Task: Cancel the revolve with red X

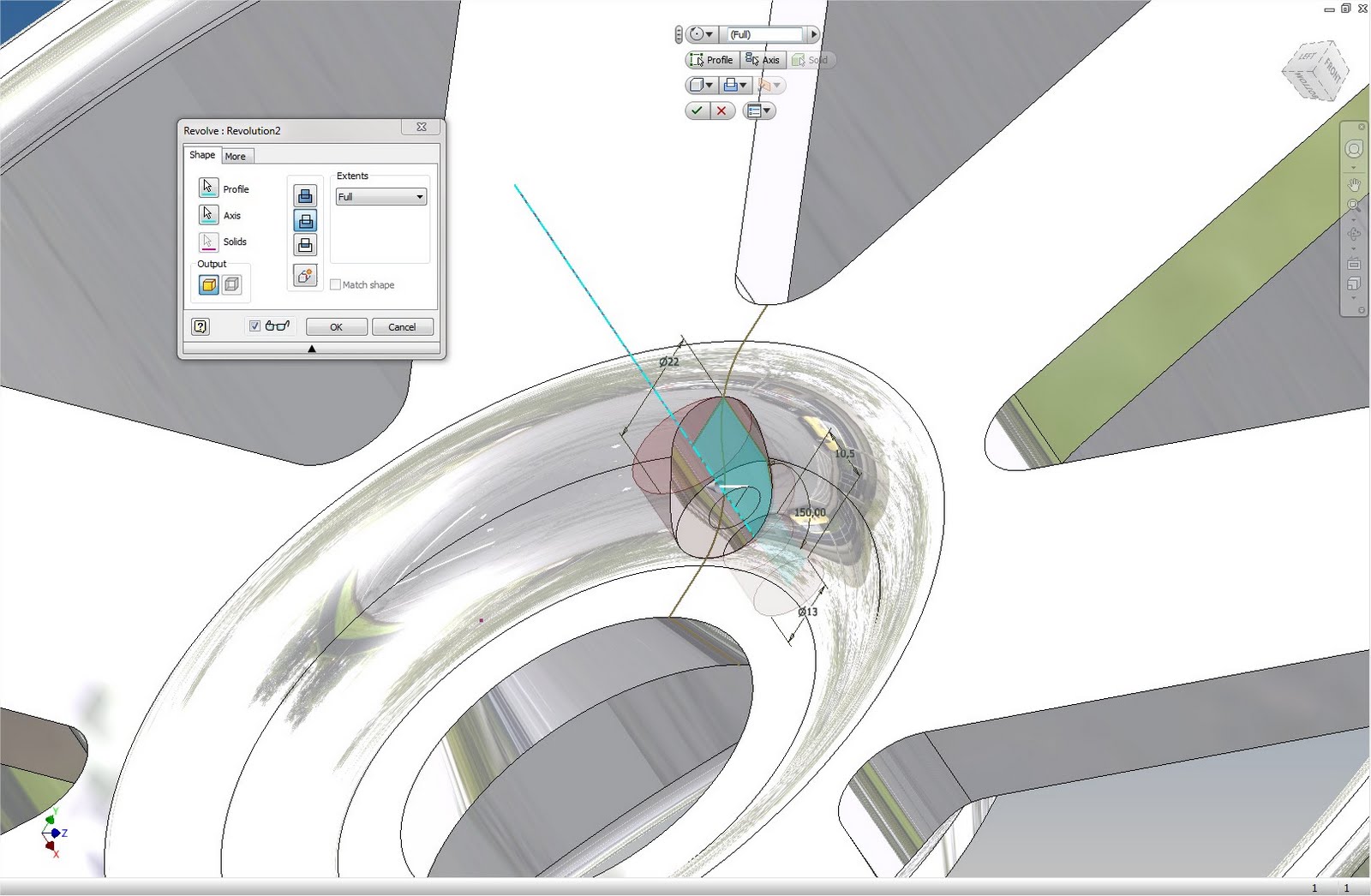Action: [x=722, y=111]
